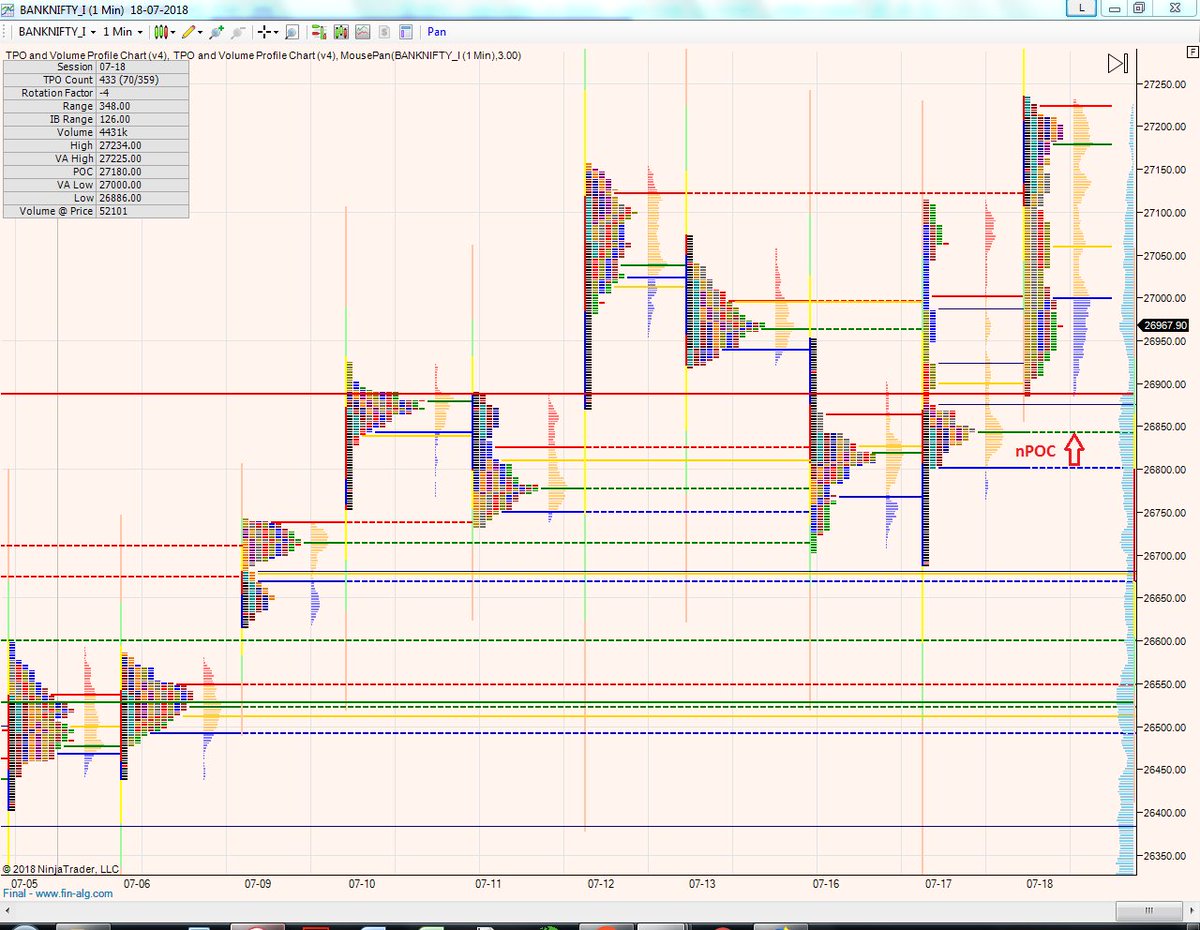1200x930 pixels.
Task: Click the scrollbar right arrow
Action: click(x=1192, y=910)
